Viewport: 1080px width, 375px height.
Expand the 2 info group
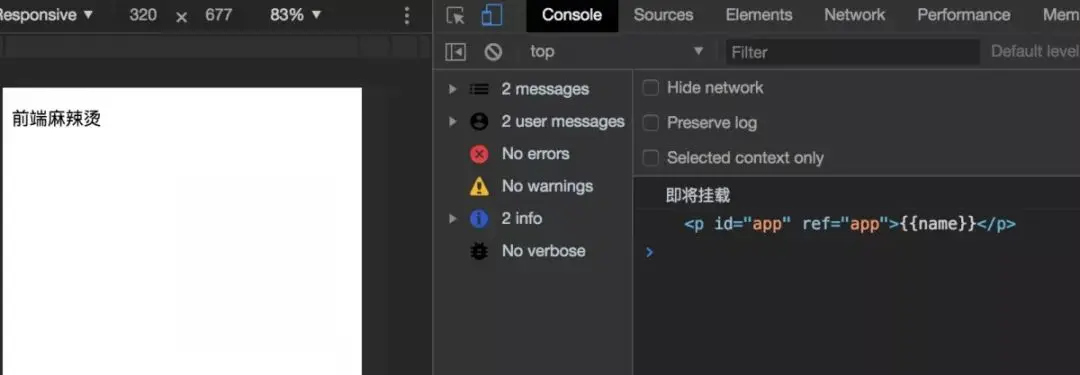[x=453, y=219]
